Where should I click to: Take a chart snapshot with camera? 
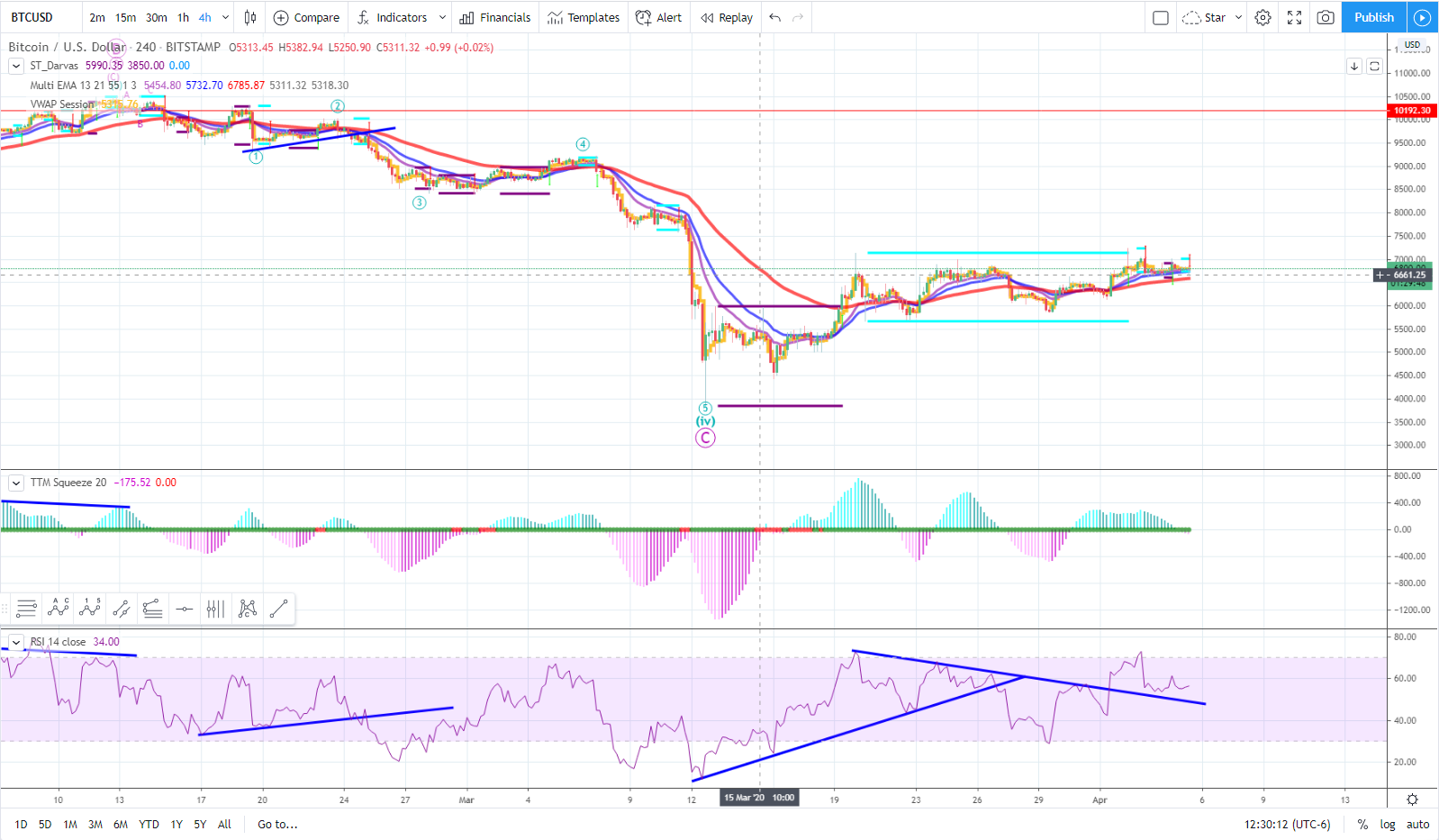pyautogui.click(x=1326, y=17)
